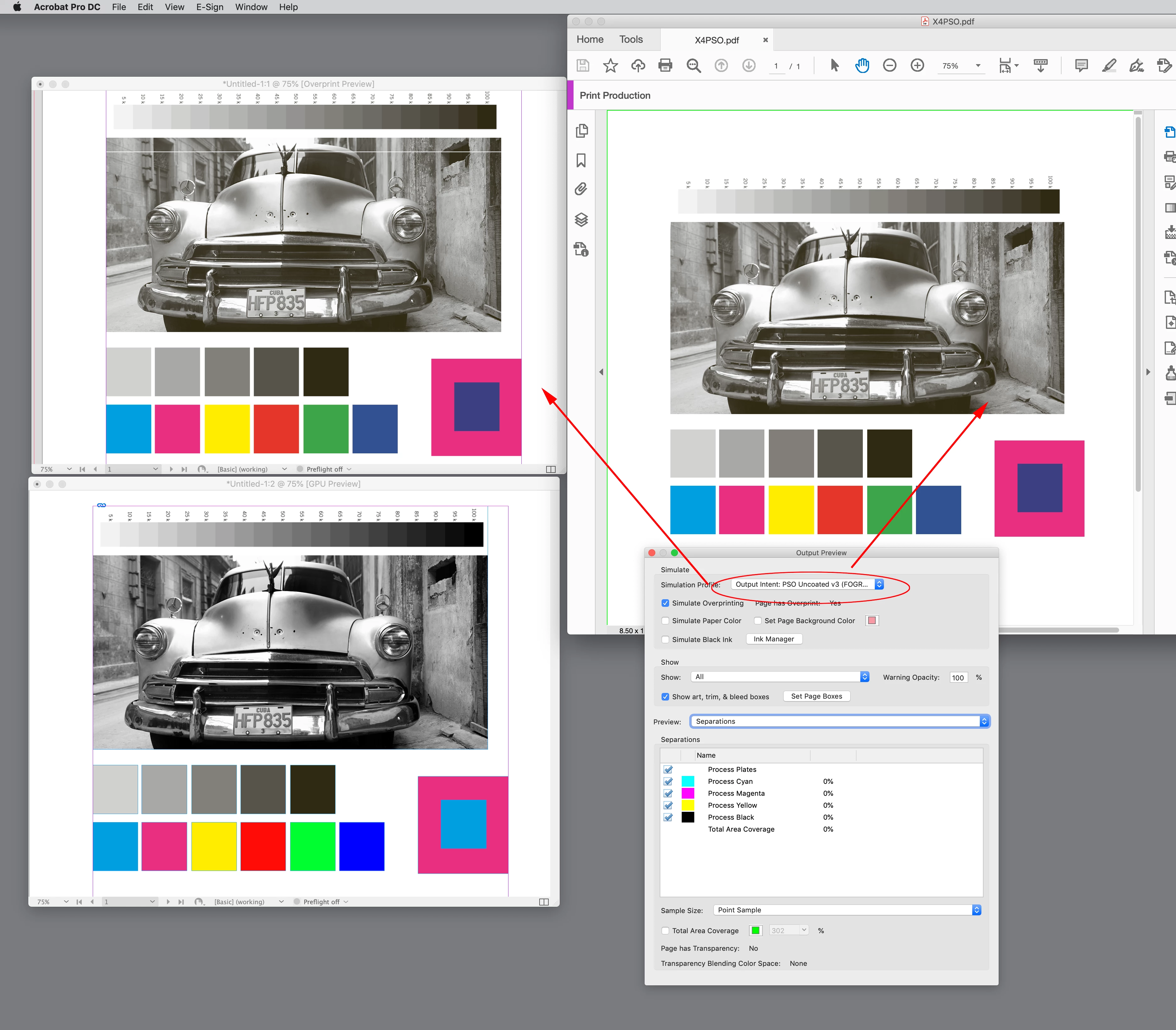Image resolution: width=1176 pixels, height=1030 pixels.
Task: Click the Zoom In plus icon
Action: [x=917, y=65]
